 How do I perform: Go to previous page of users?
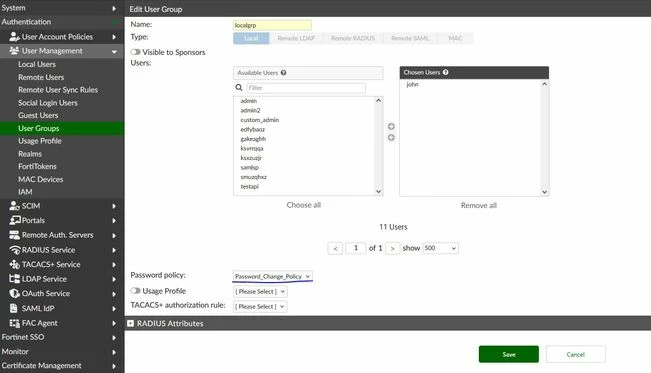[335, 248]
